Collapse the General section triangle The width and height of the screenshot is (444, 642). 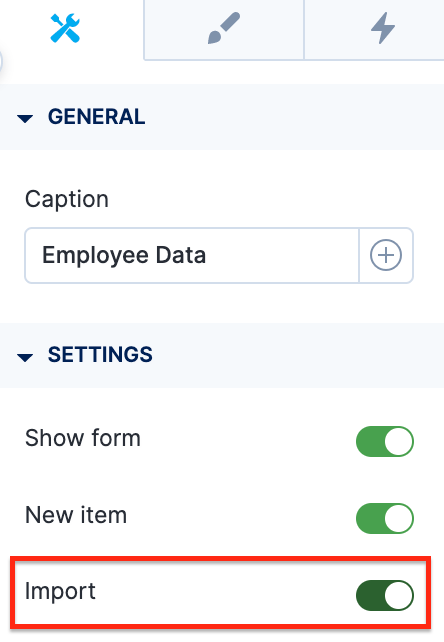(25, 119)
